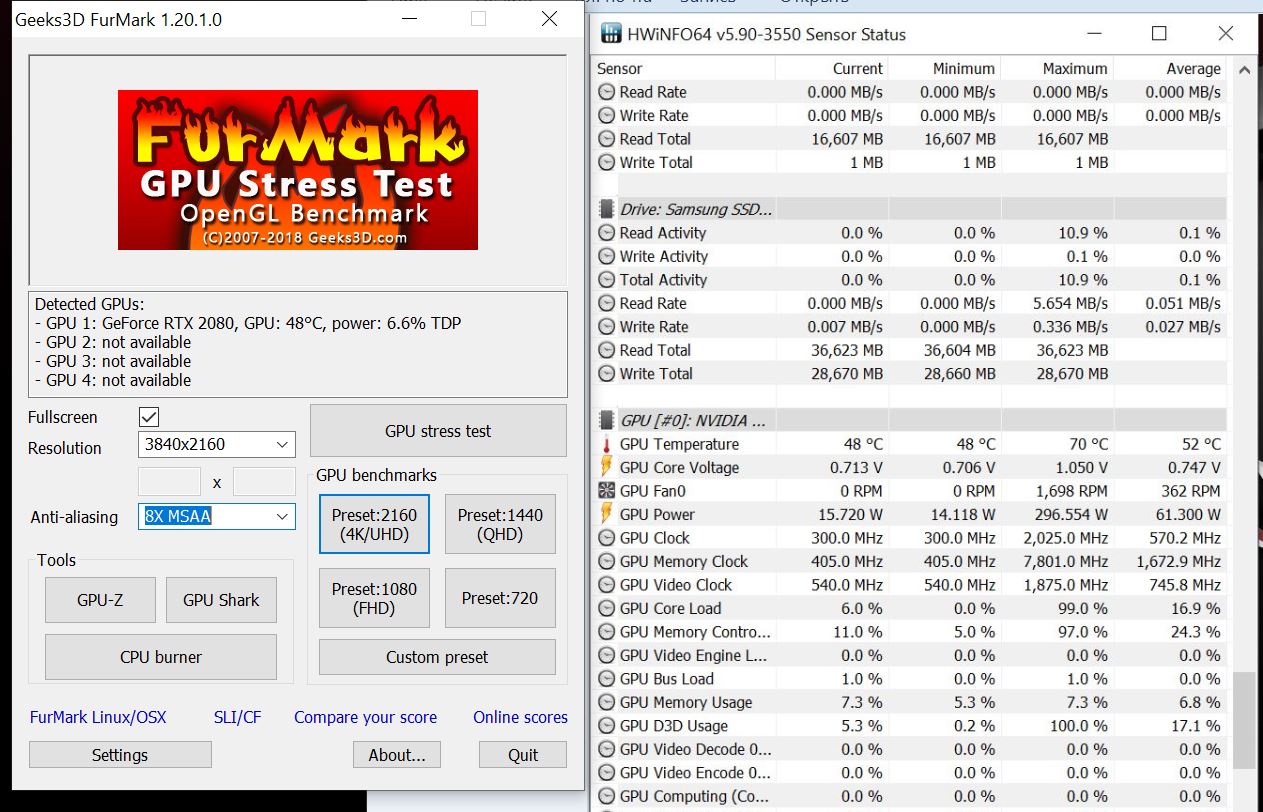This screenshot has height=812, width=1263.
Task: Click the 28,670 MB Write Total row icon
Action: [x=606, y=373]
